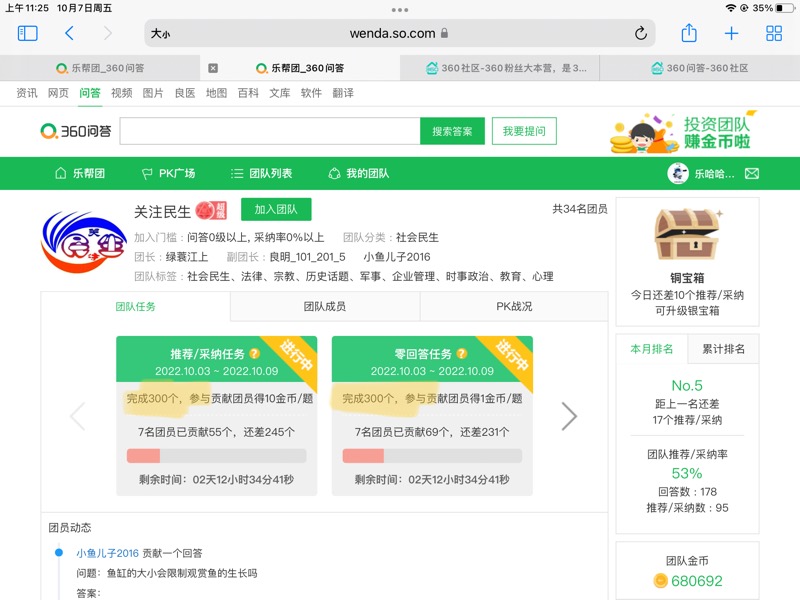This screenshot has height=600, width=800.
Task: Open the 大小 text size menu
Action: coord(160,34)
